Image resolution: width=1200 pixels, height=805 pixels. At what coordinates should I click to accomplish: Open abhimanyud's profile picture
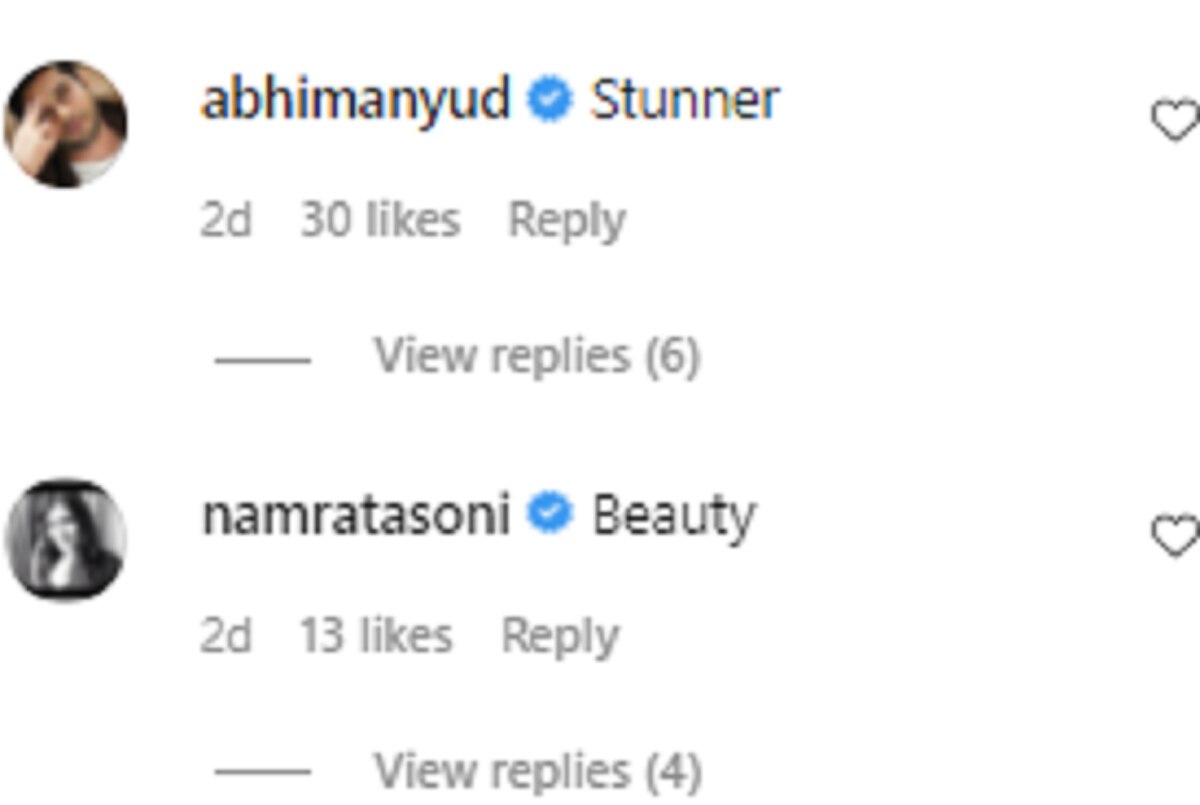[x=65, y=124]
